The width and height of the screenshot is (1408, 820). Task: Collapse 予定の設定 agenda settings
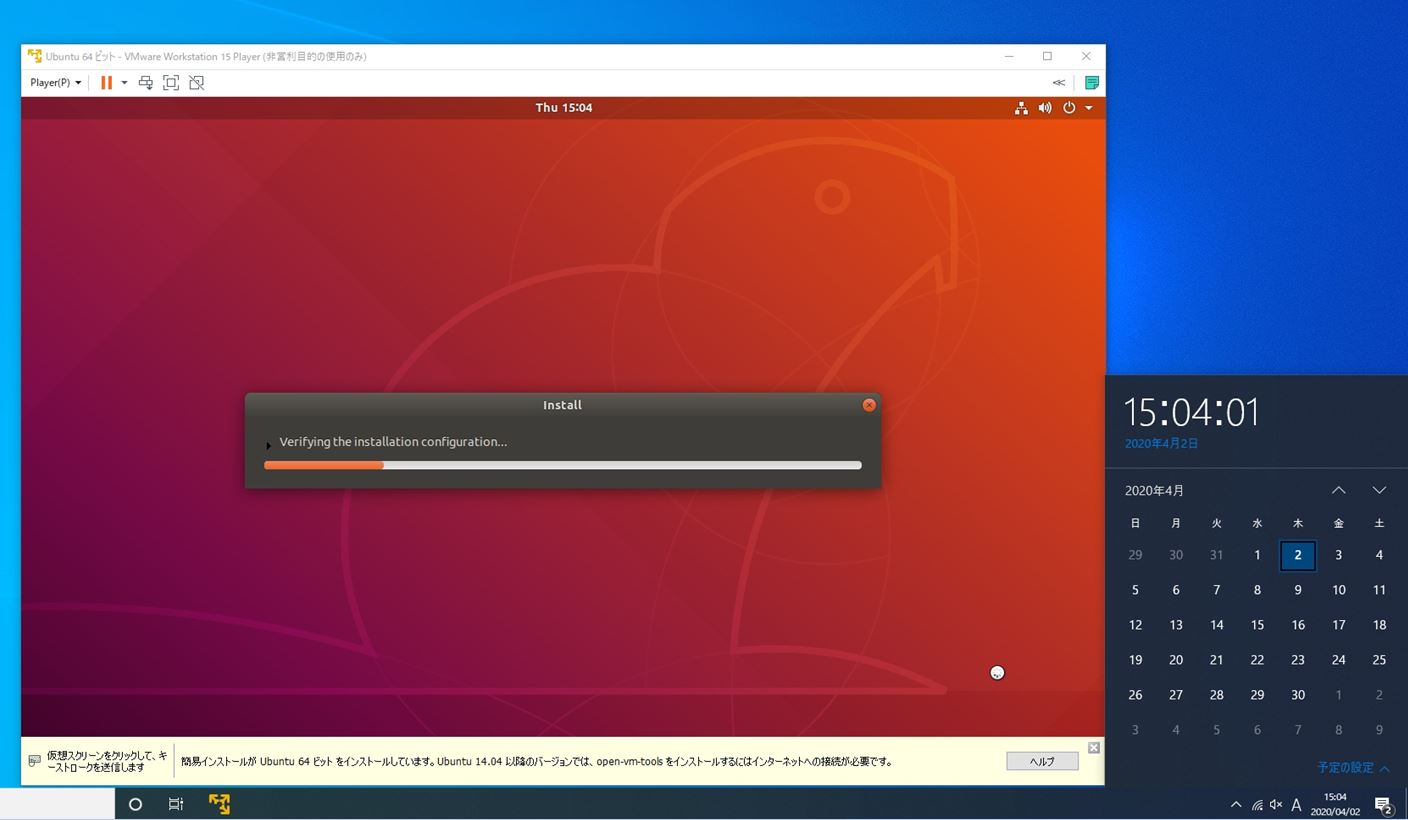[x=1353, y=768]
